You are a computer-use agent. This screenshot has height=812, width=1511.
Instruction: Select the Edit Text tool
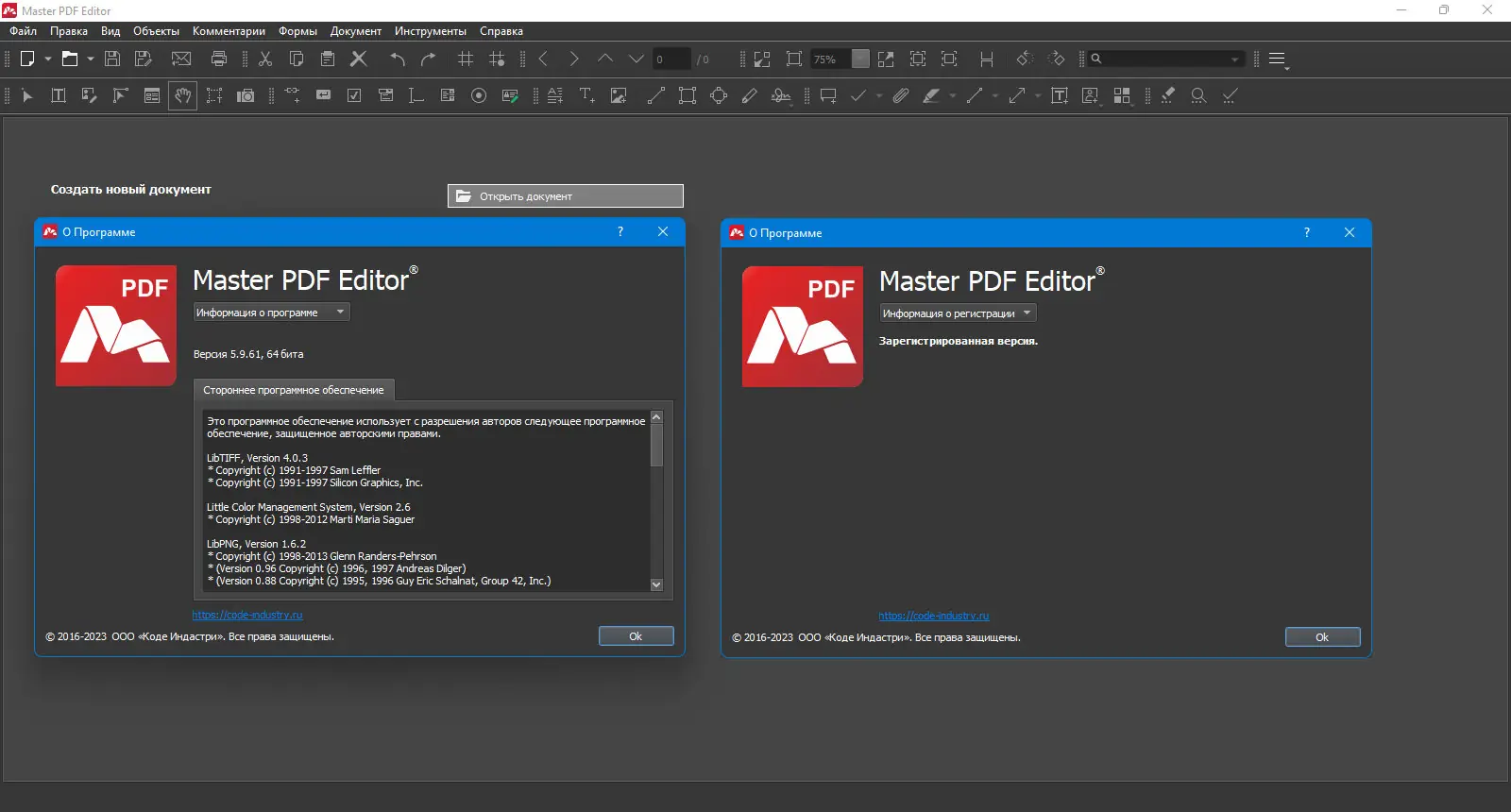tap(59, 95)
